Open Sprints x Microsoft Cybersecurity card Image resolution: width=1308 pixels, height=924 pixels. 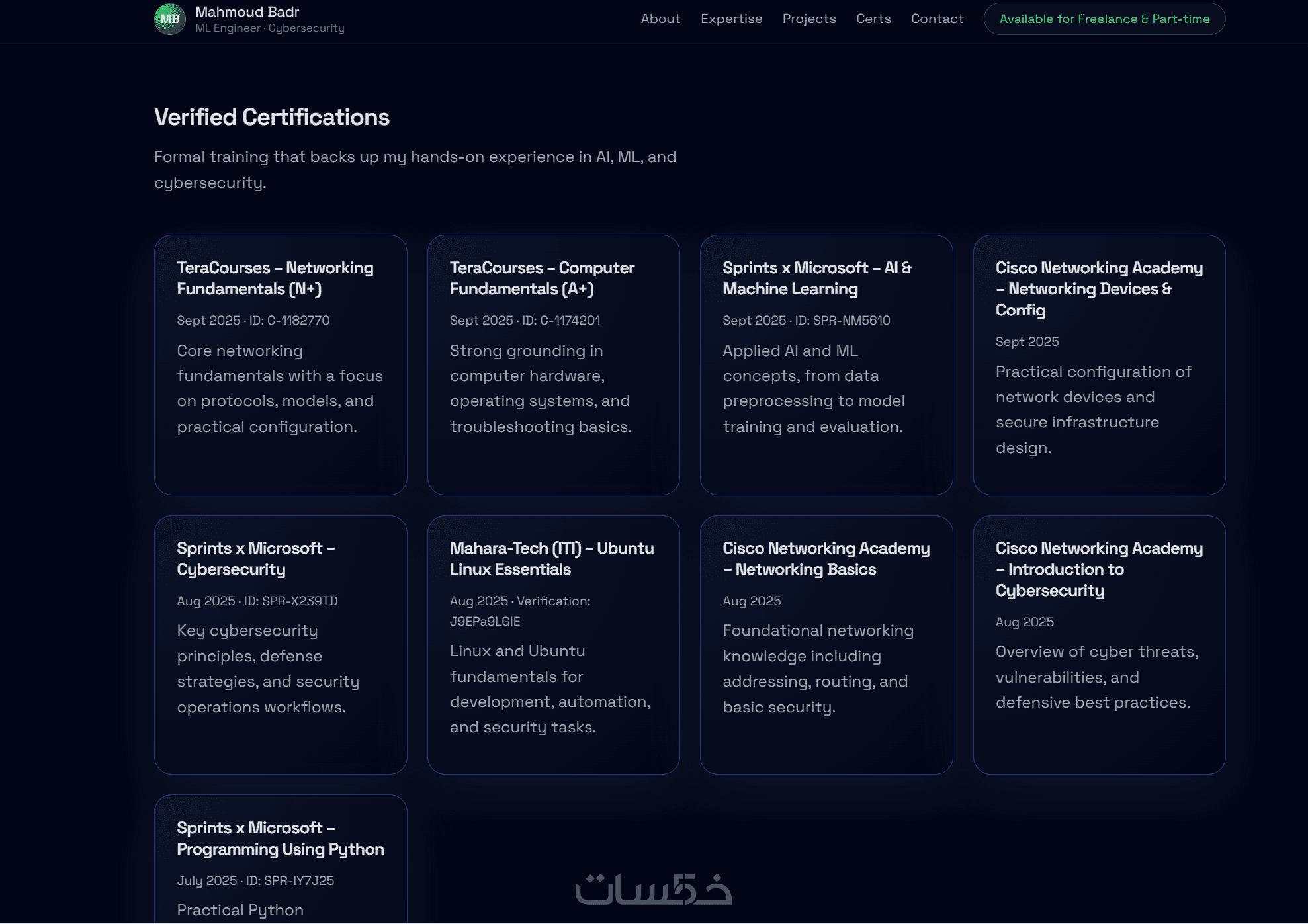pos(280,644)
